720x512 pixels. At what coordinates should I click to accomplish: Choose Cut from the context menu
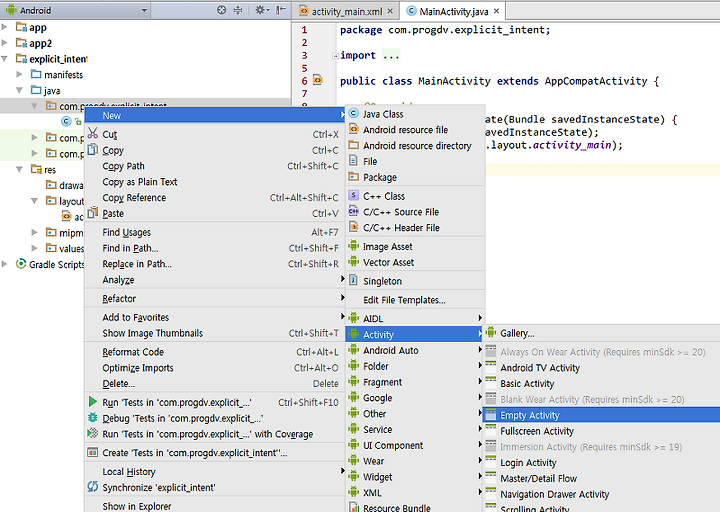[x=215, y=135]
